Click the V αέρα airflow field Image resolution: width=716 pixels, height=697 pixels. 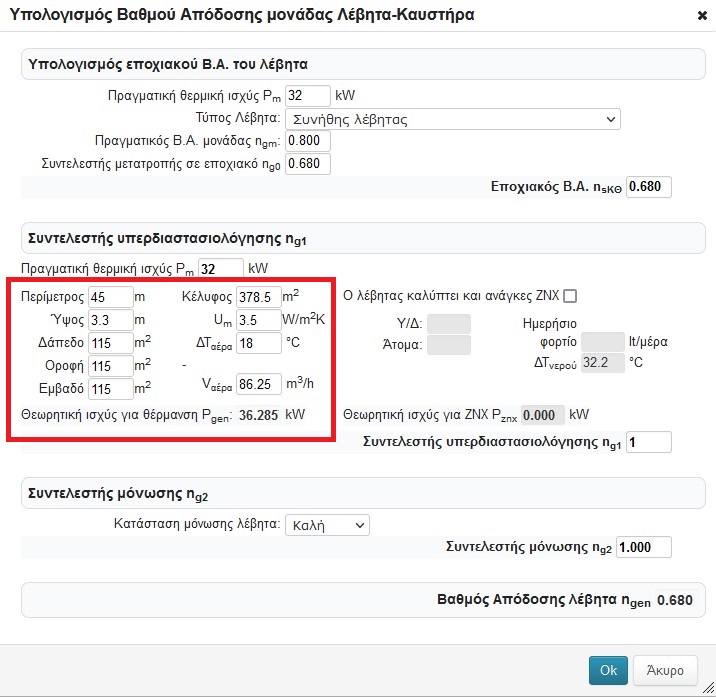click(x=259, y=384)
